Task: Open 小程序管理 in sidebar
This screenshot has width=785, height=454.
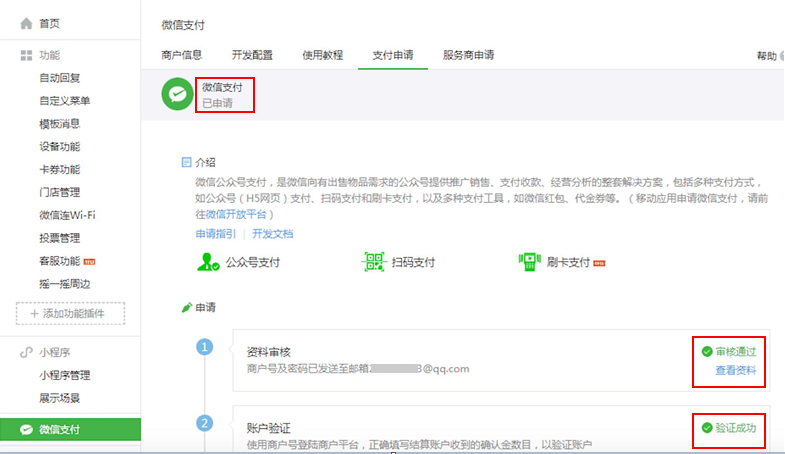Action: tap(65, 375)
